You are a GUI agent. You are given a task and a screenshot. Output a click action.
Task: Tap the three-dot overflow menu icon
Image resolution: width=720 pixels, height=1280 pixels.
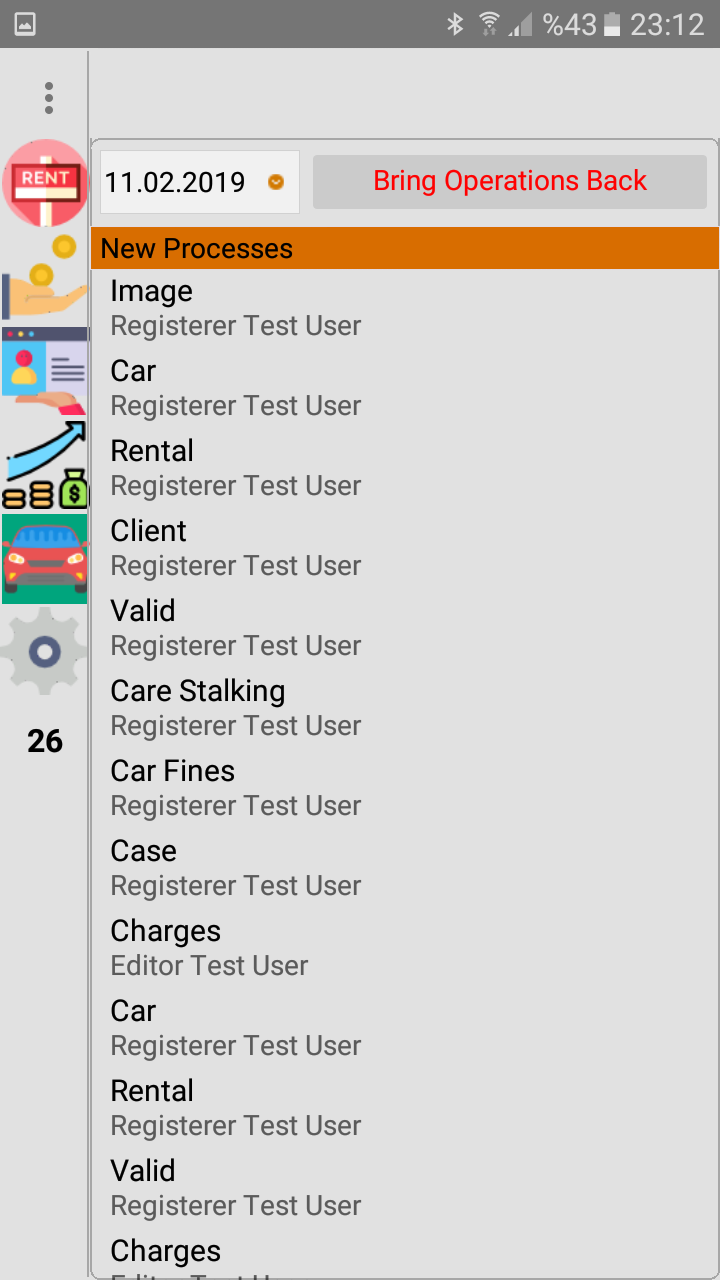(x=48, y=97)
